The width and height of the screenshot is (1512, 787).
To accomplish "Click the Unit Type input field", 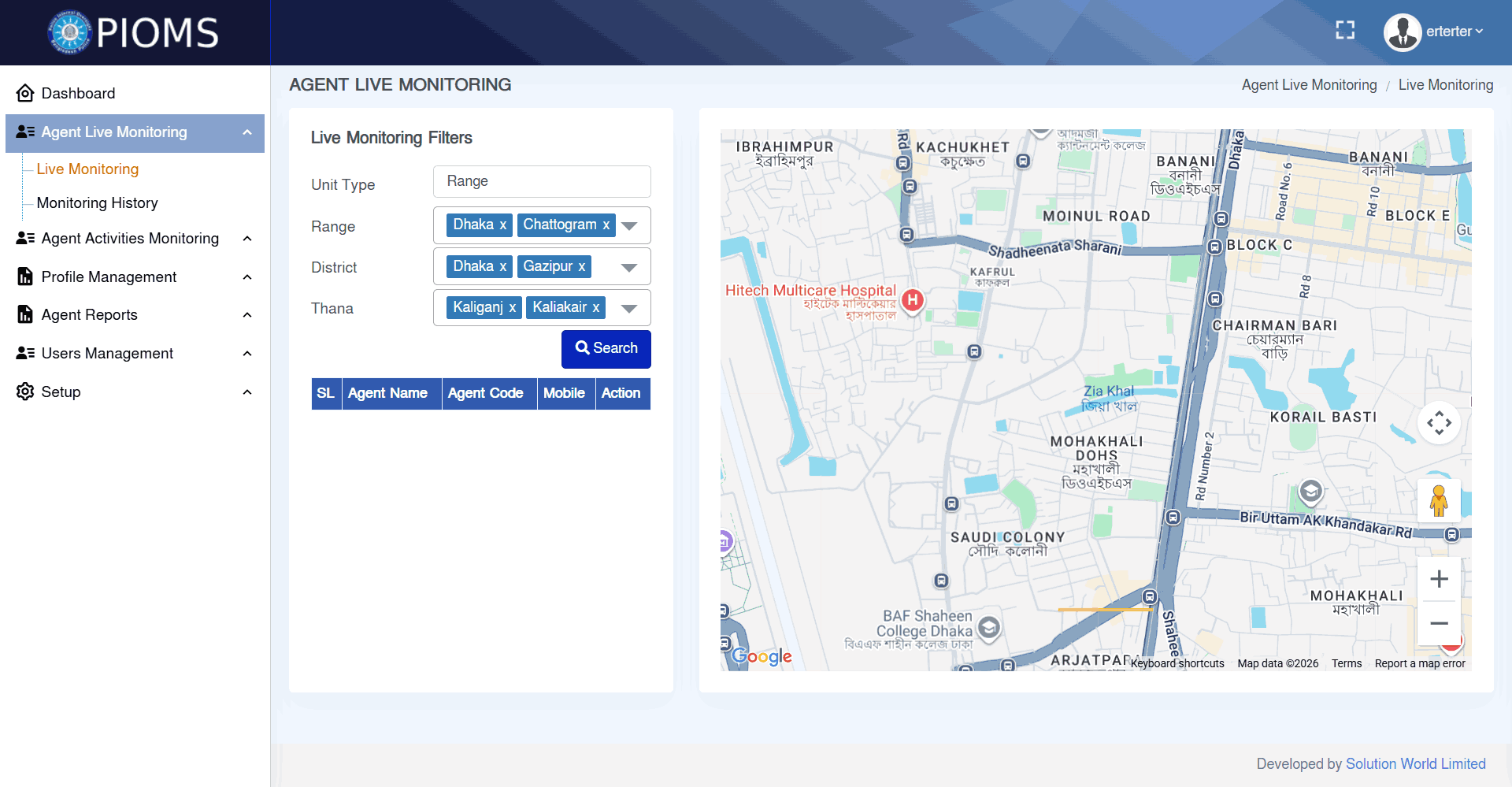I will tap(542, 182).
